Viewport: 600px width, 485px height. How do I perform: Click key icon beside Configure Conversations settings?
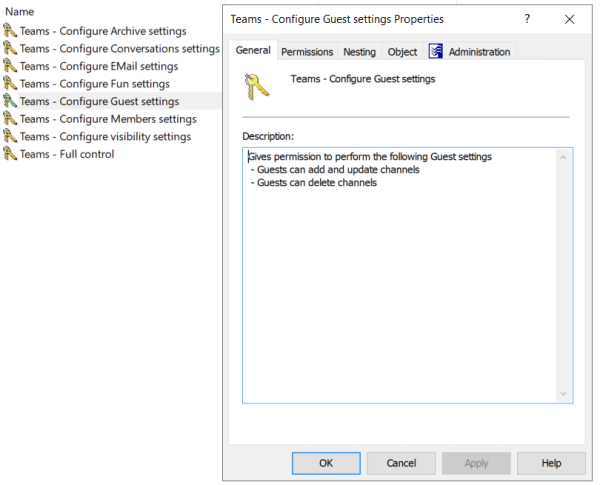click(11, 49)
